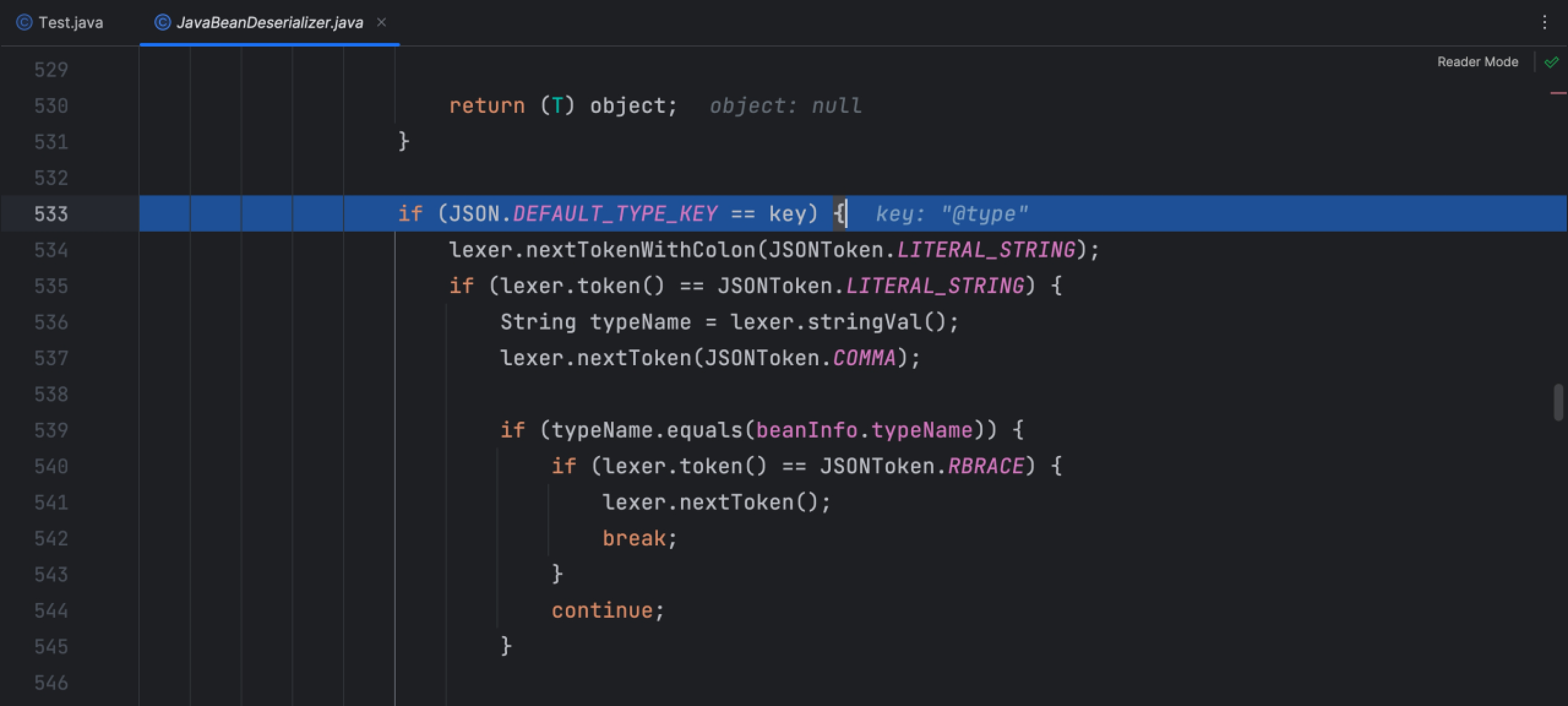
Task: Click the if keyword on line 539
Action: tap(513, 430)
